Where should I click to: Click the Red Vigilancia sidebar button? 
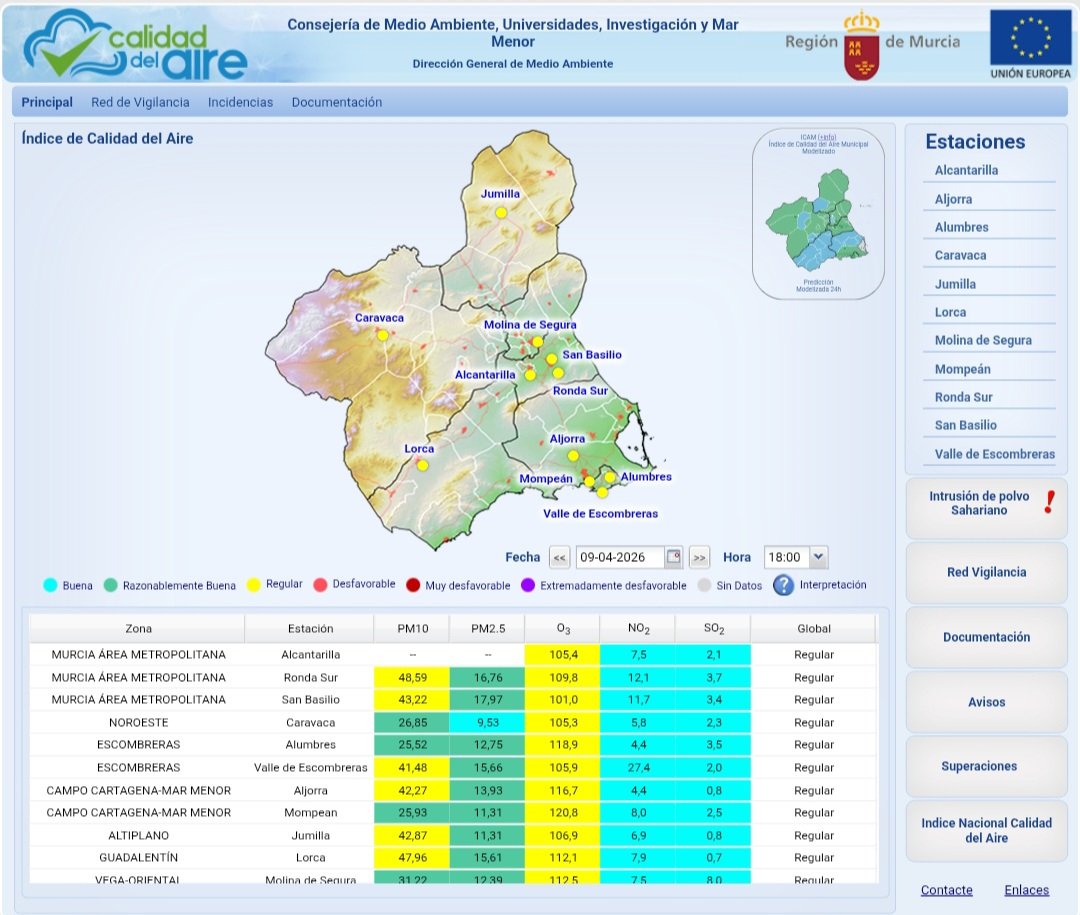click(x=986, y=572)
